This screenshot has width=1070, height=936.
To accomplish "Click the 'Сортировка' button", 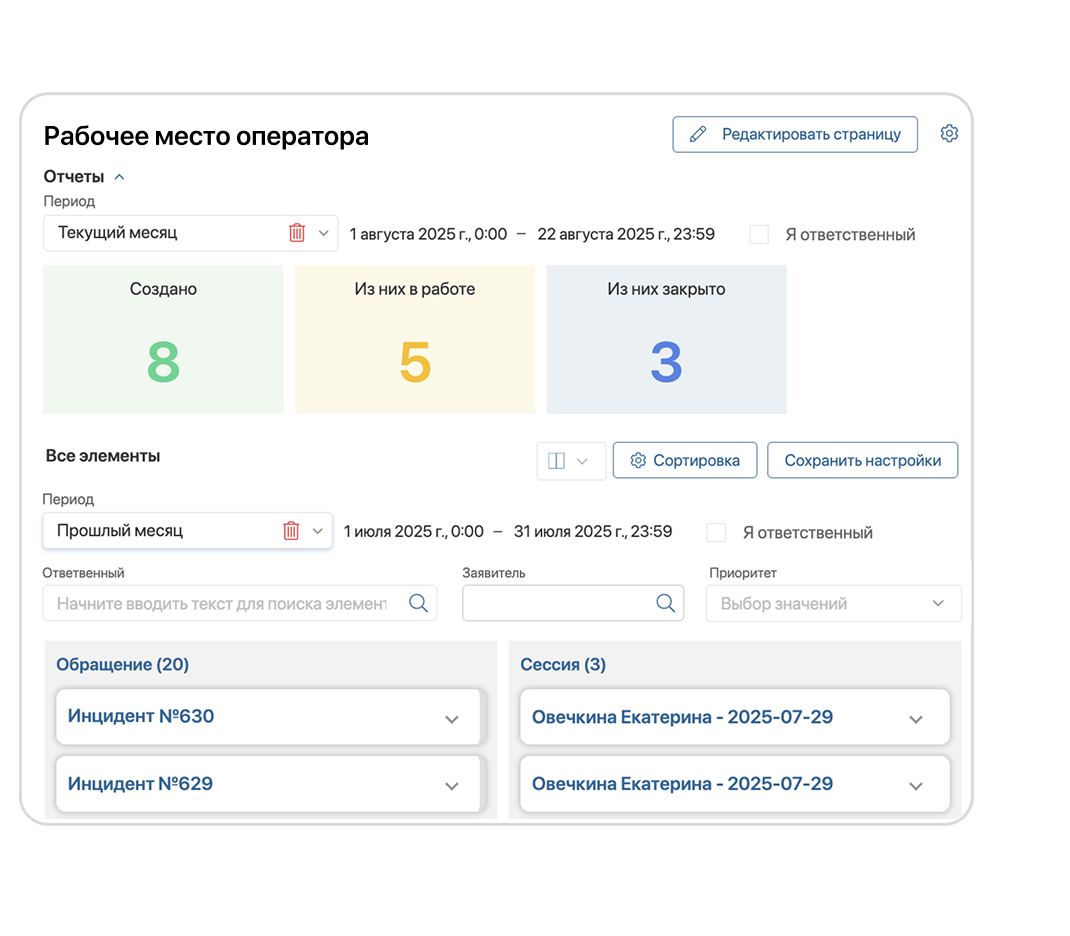I will pos(685,460).
